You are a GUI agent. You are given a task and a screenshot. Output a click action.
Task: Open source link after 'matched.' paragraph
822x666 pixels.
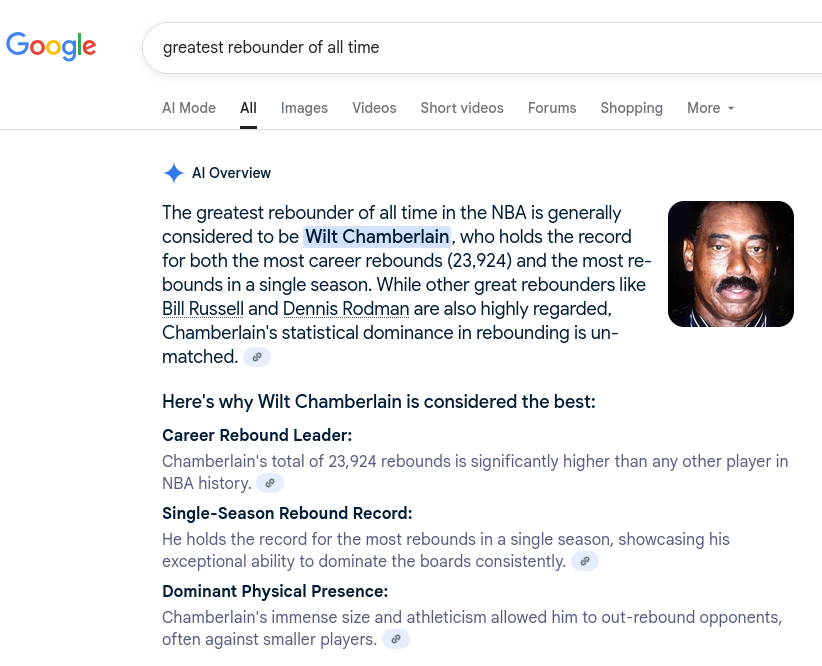[x=257, y=357]
